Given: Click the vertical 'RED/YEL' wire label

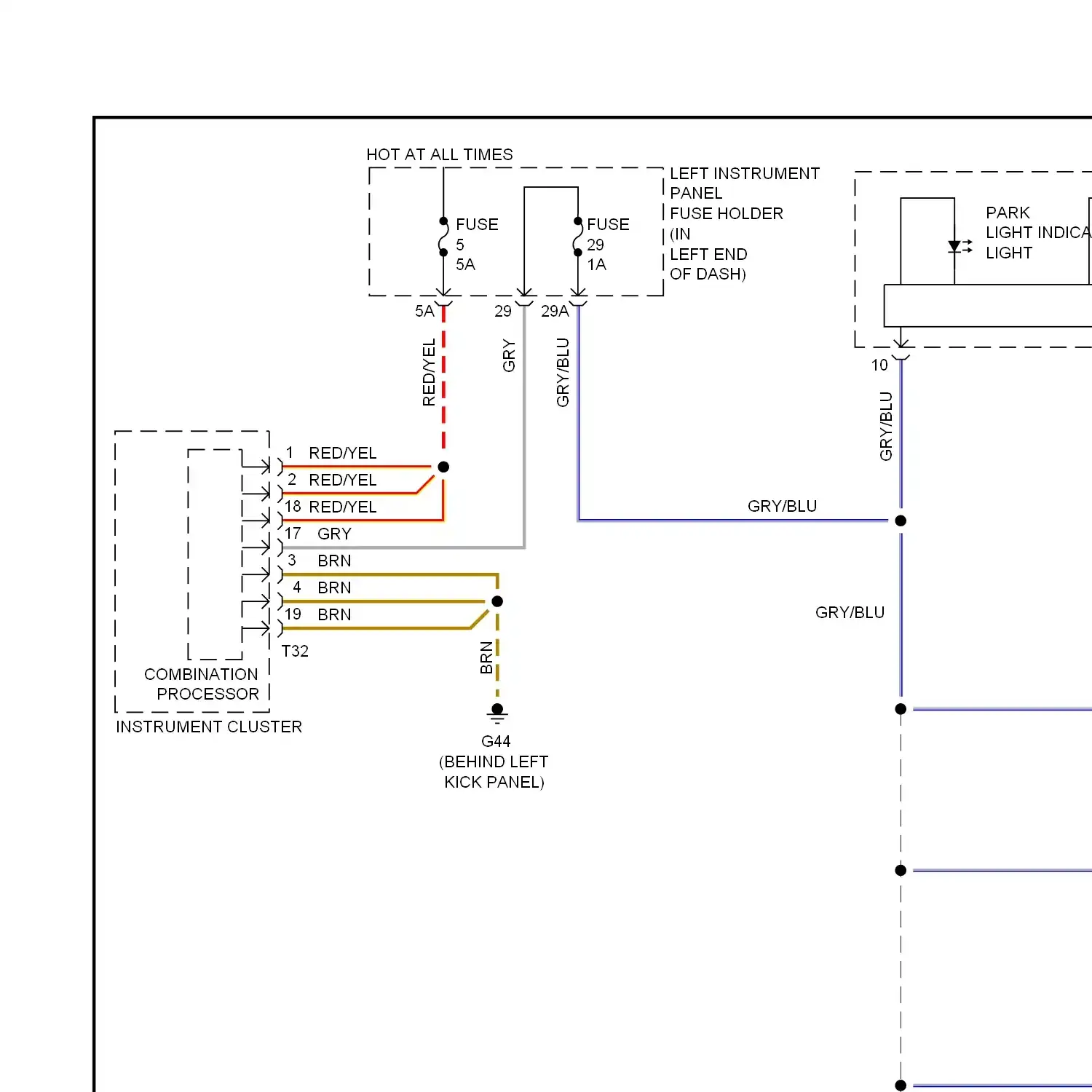Looking at the screenshot, I should (x=429, y=372).
